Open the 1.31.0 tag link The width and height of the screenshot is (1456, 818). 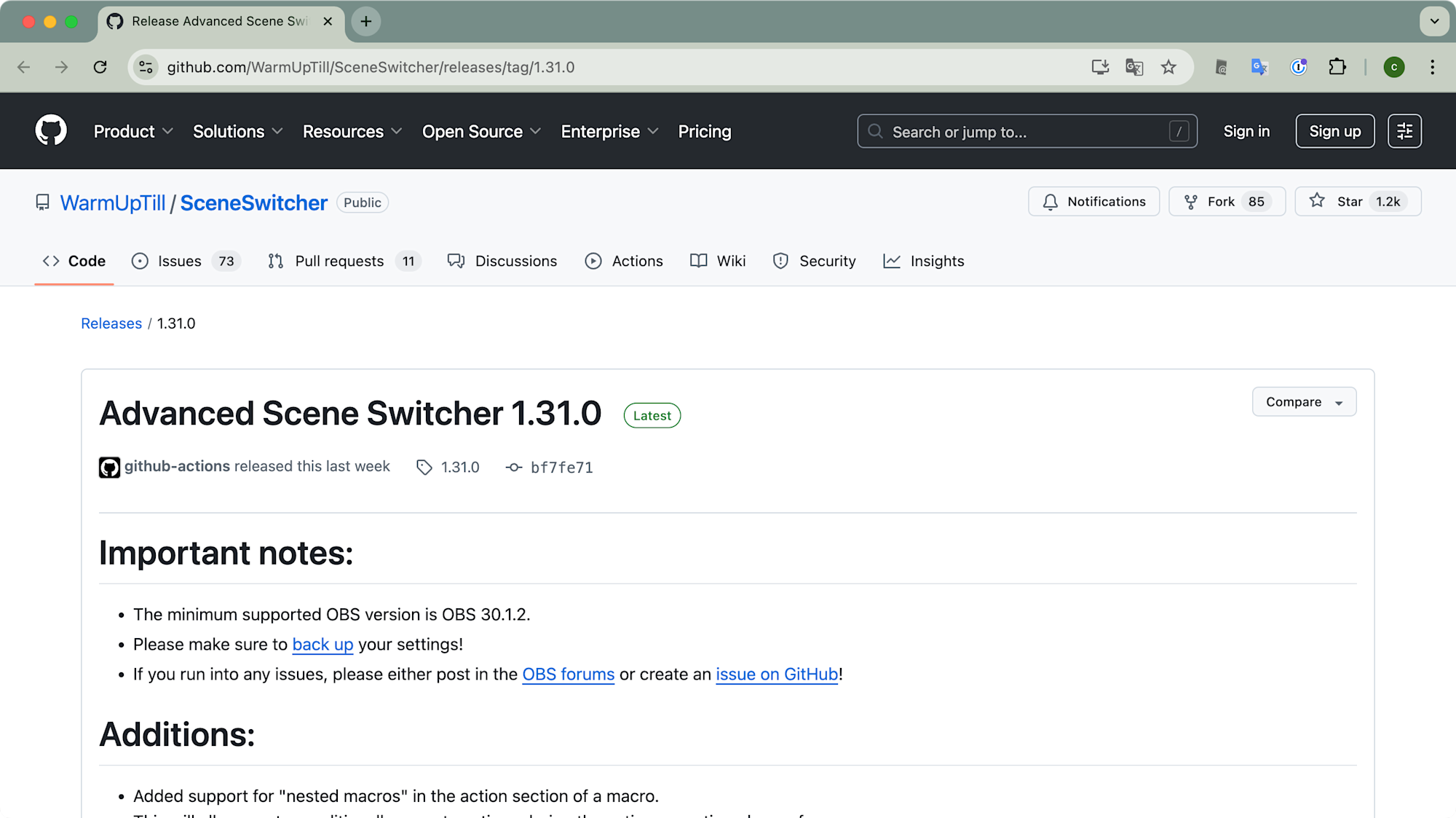[x=460, y=468]
